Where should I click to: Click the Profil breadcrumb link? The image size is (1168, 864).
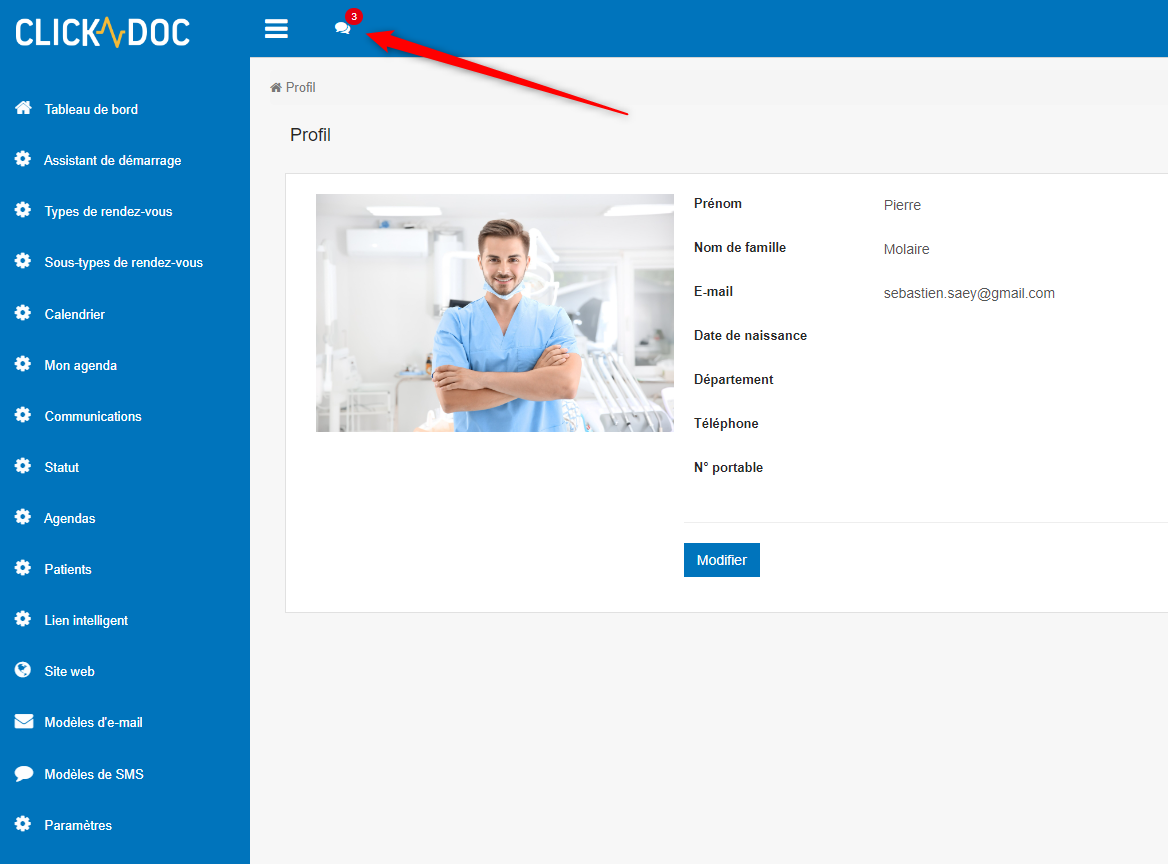point(301,87)
